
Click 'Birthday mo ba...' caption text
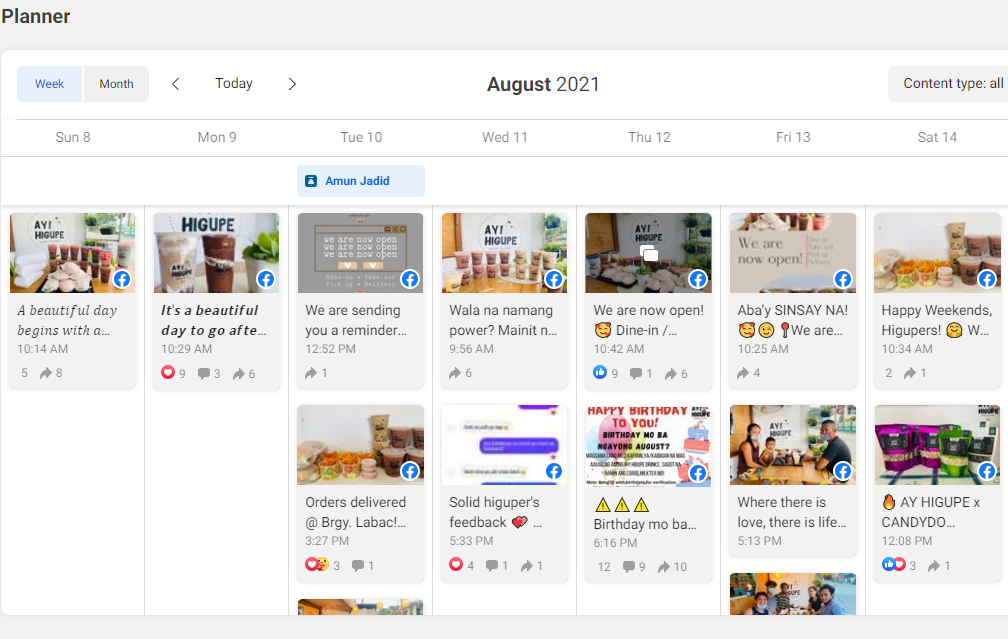click(x=645, y=525)
